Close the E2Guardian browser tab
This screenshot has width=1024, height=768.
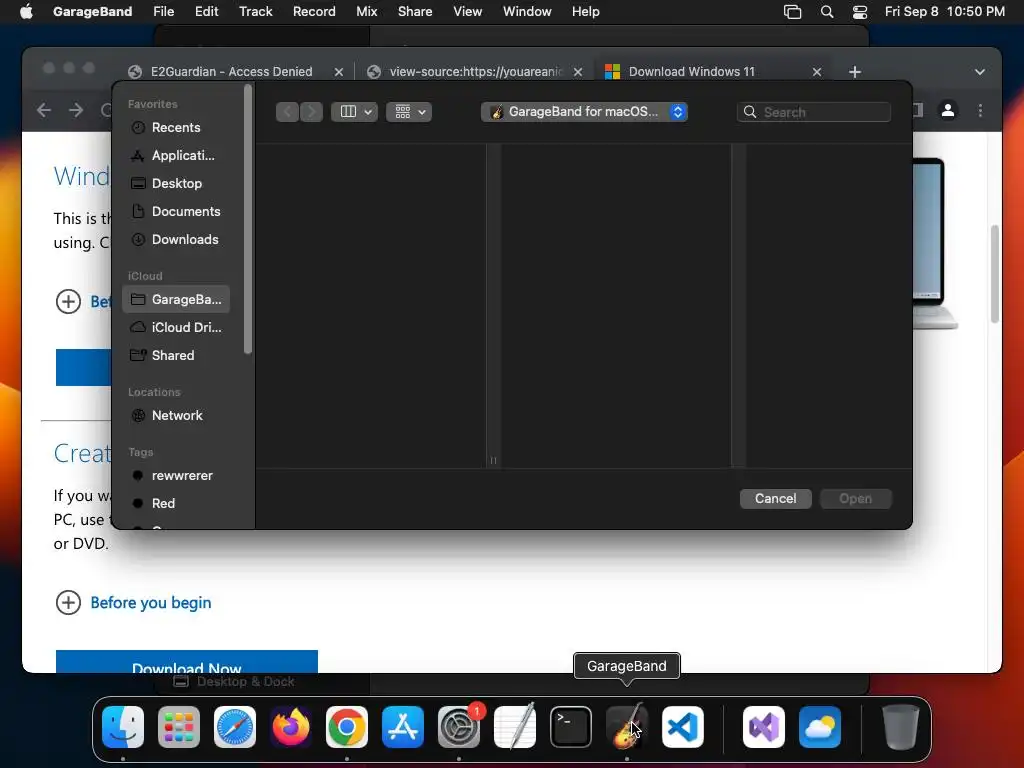[338, 72]
